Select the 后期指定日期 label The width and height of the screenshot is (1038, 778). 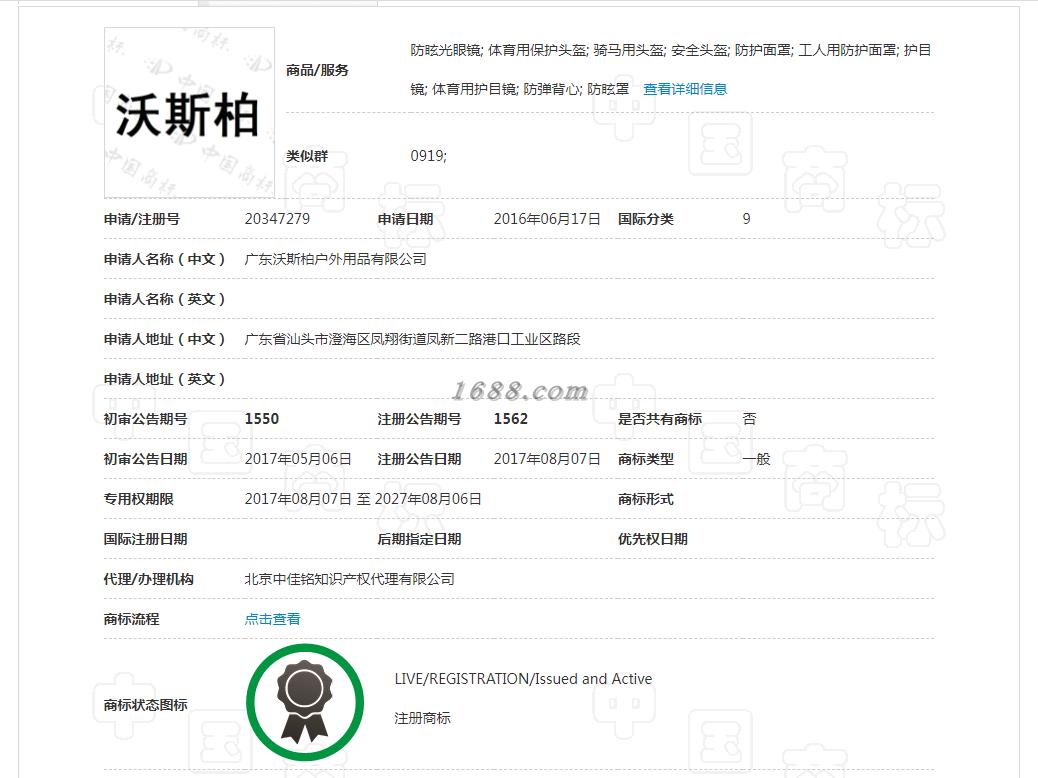point(419,539)
